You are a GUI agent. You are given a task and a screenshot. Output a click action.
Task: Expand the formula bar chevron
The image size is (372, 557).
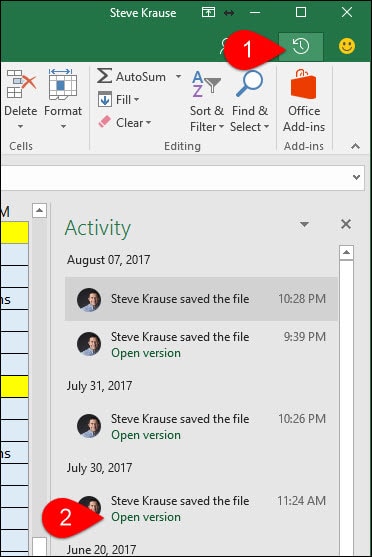point(356,177)
